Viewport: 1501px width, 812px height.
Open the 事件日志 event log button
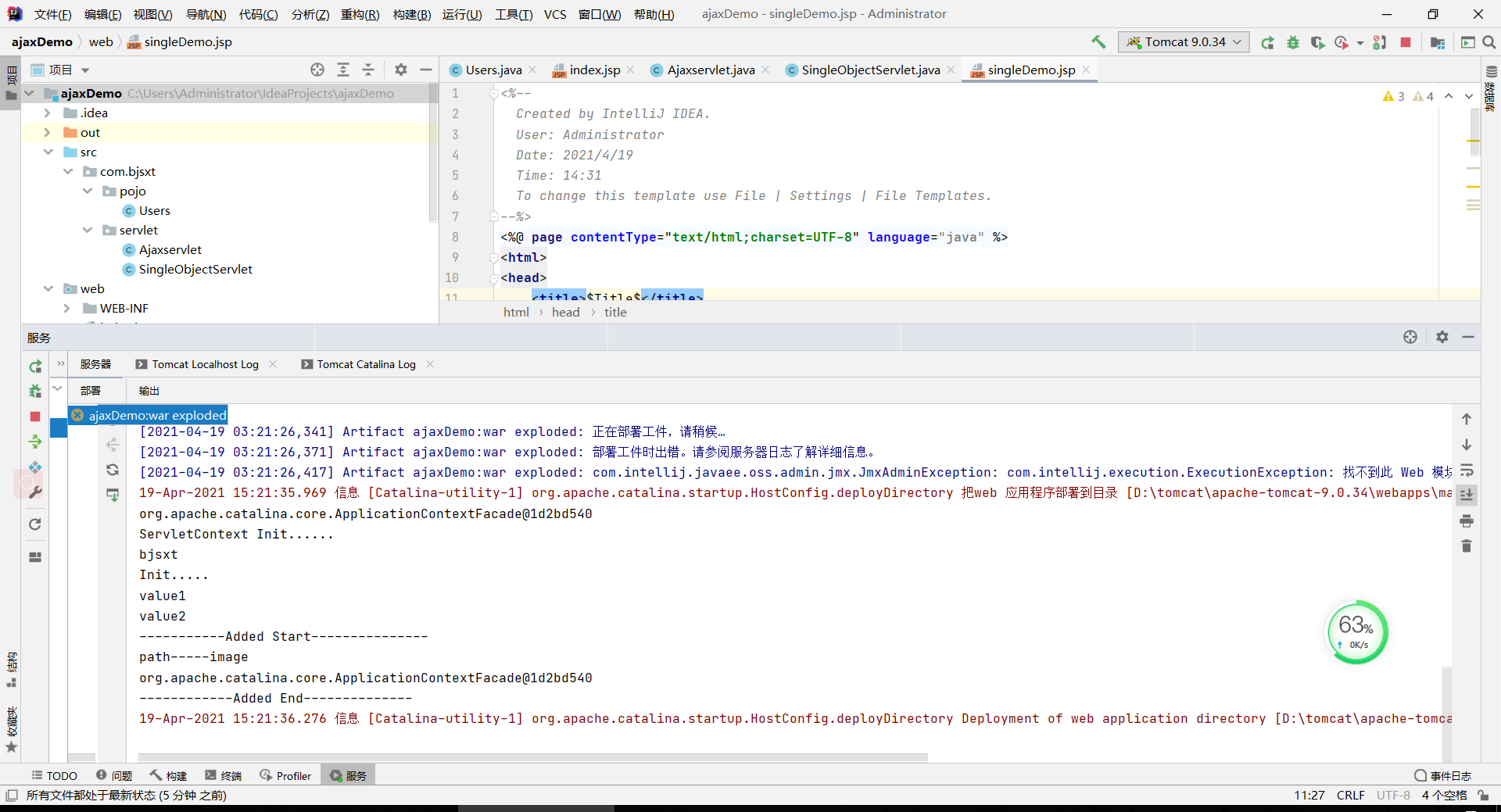(1443, 775)
